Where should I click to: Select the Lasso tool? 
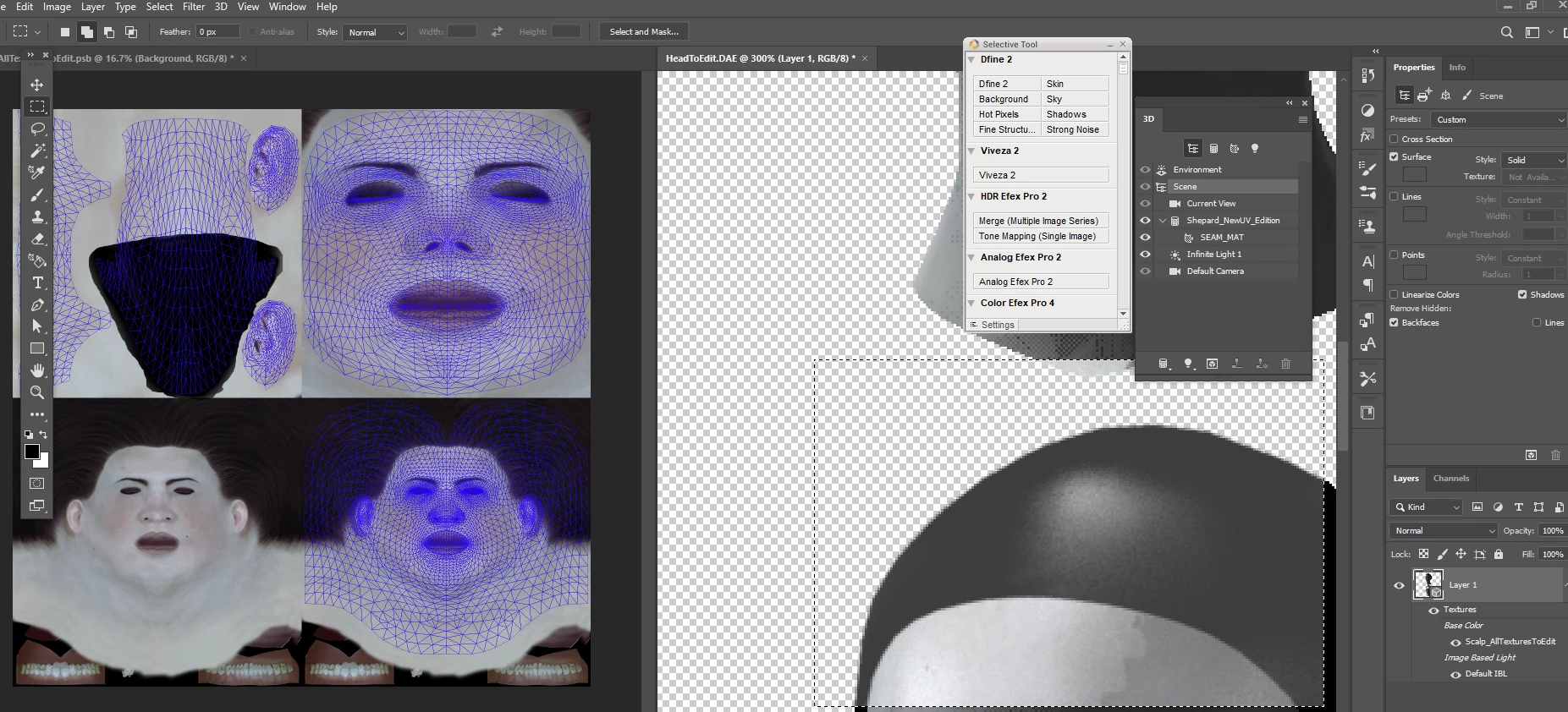(x=37, y=129)
